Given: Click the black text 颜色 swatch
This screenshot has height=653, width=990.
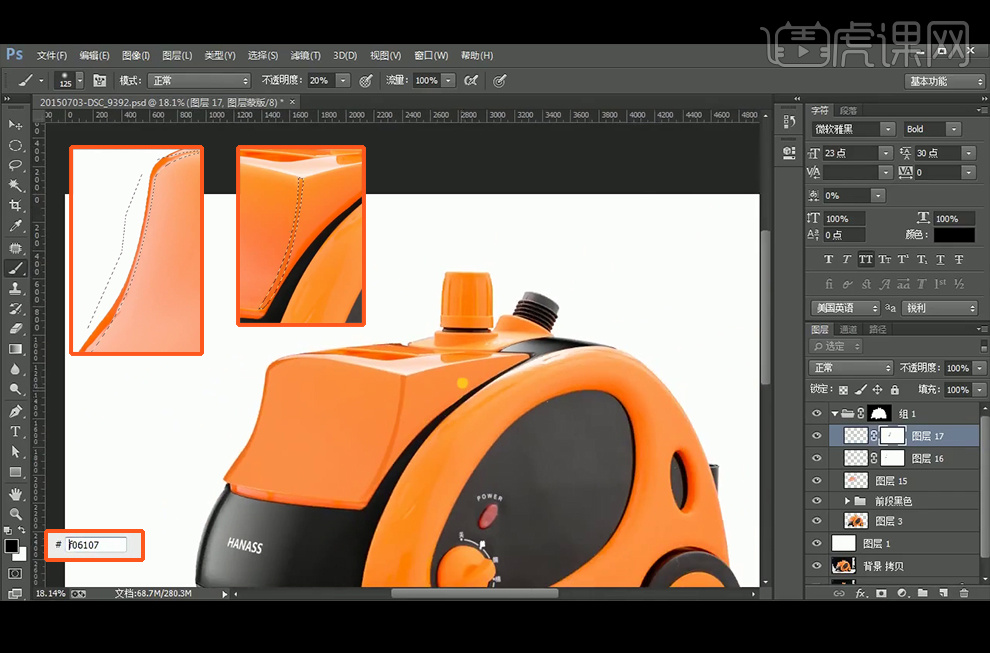Looking at the screenshot, I should coord(953,235).
